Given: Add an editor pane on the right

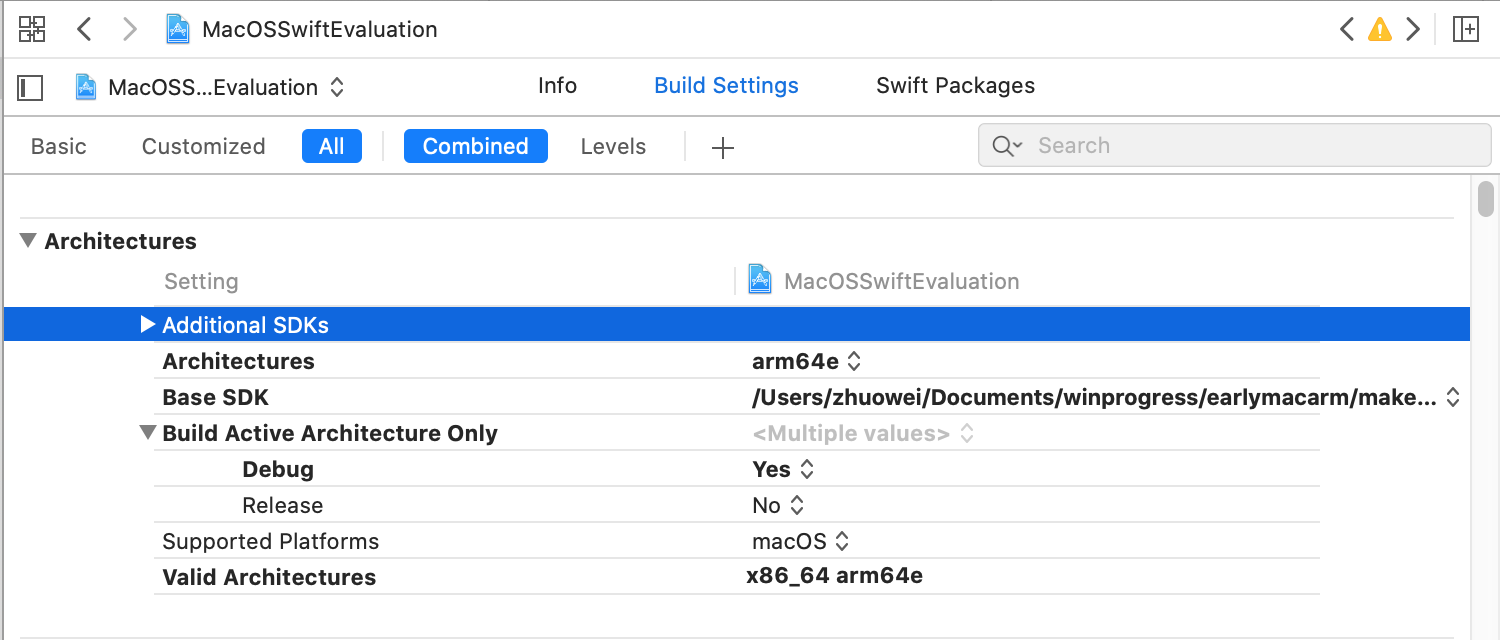Looking at the screenshot, I should 1466,29.
